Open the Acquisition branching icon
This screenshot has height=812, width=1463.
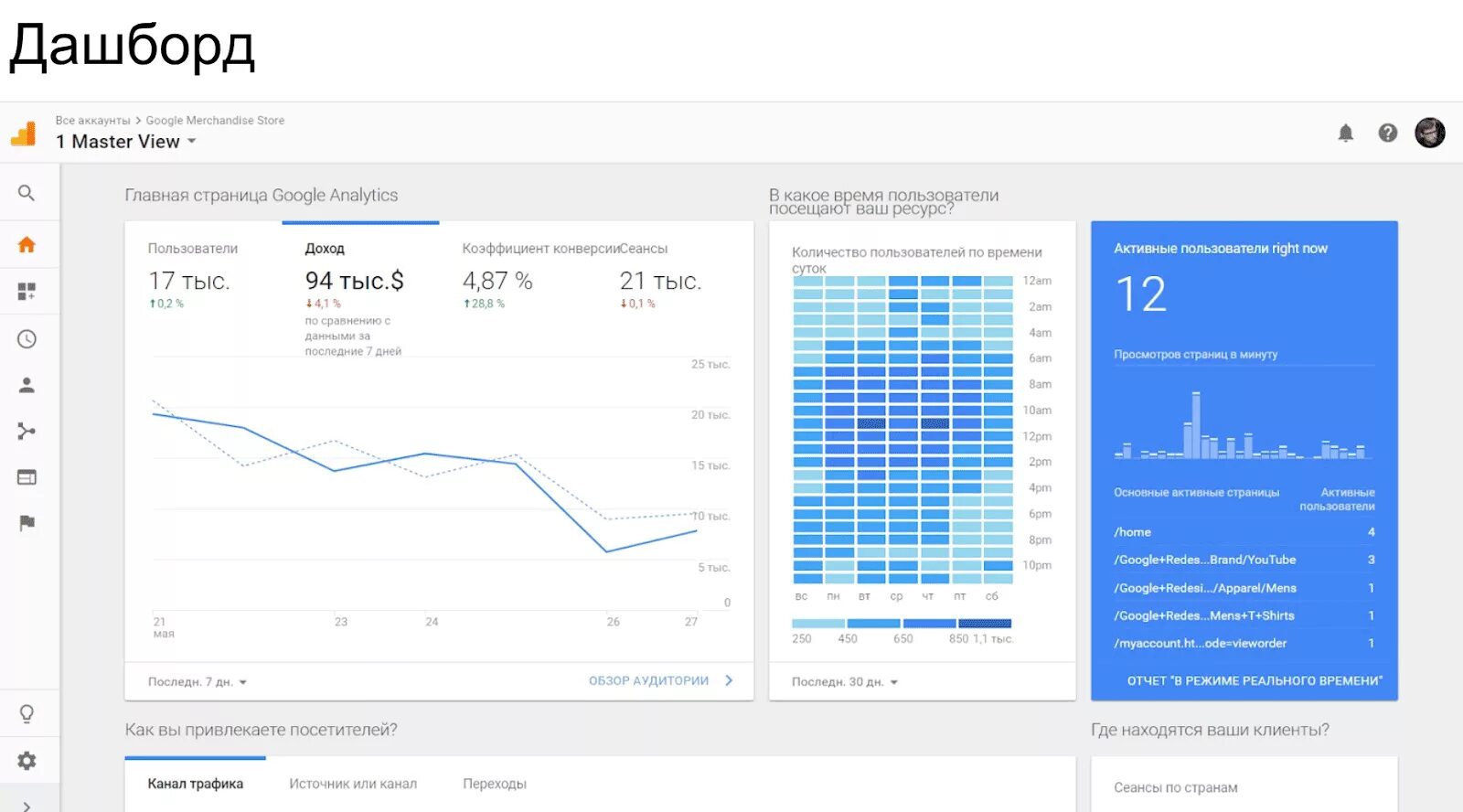tap(27, 432)
